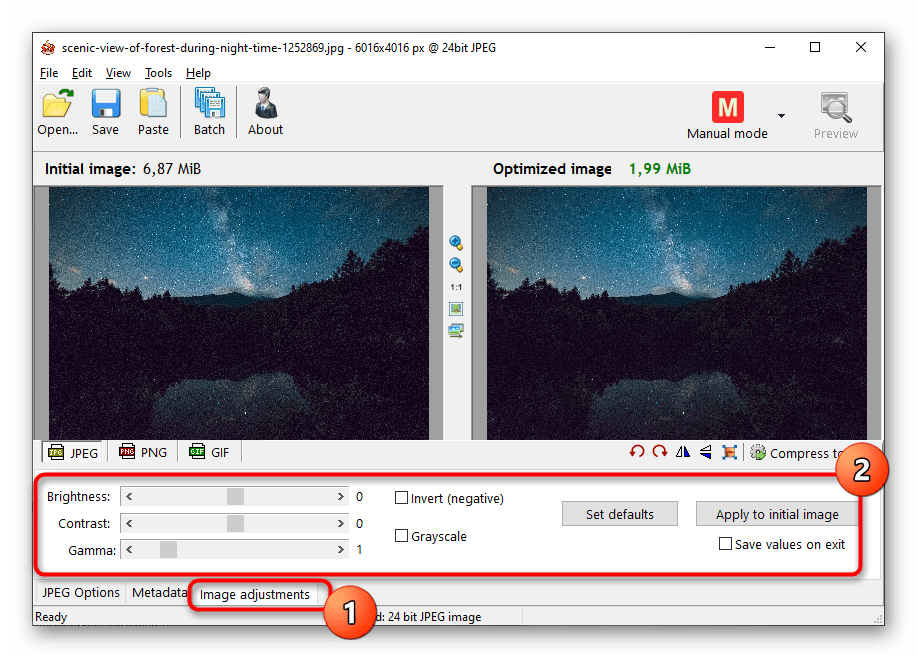The height and width of the screenshot is (658, 917).
Task: Click the Contrast slider thumb
Action: 235,523
